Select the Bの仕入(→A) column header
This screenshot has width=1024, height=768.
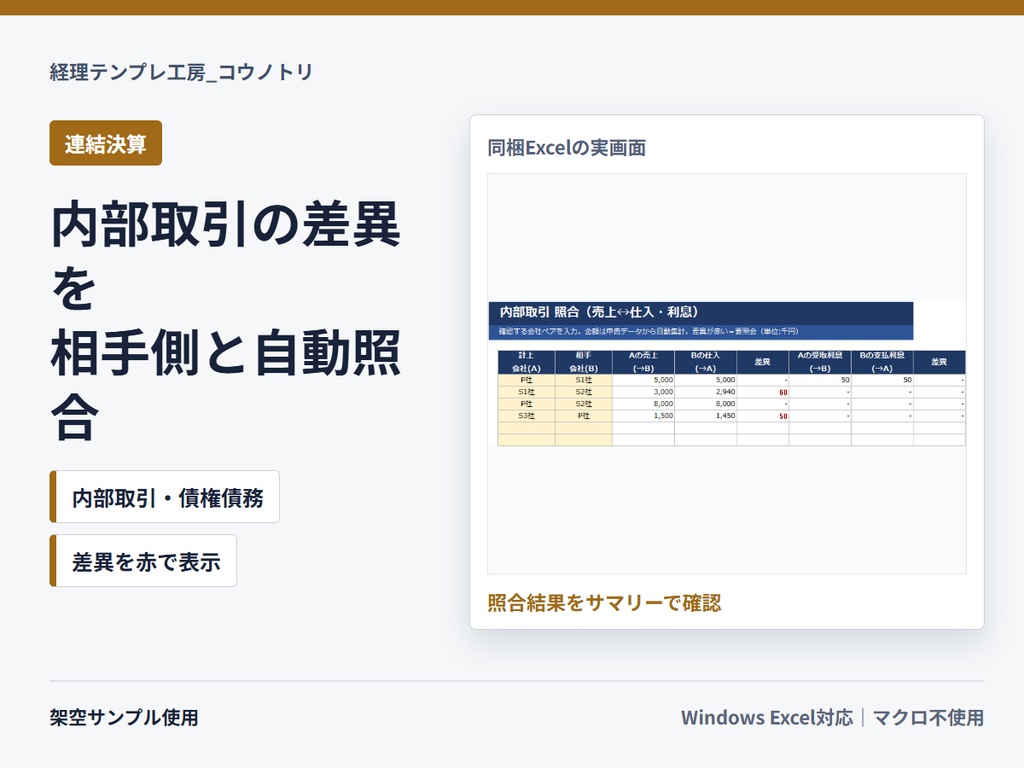click(705, 362)
